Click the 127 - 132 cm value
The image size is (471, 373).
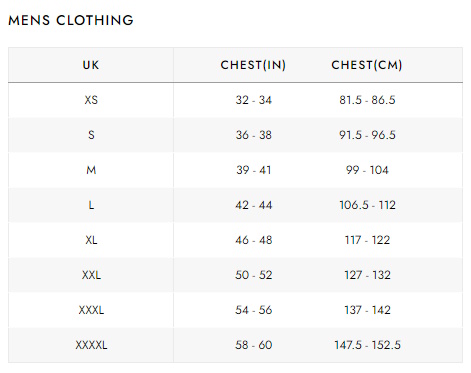point(367,275)
